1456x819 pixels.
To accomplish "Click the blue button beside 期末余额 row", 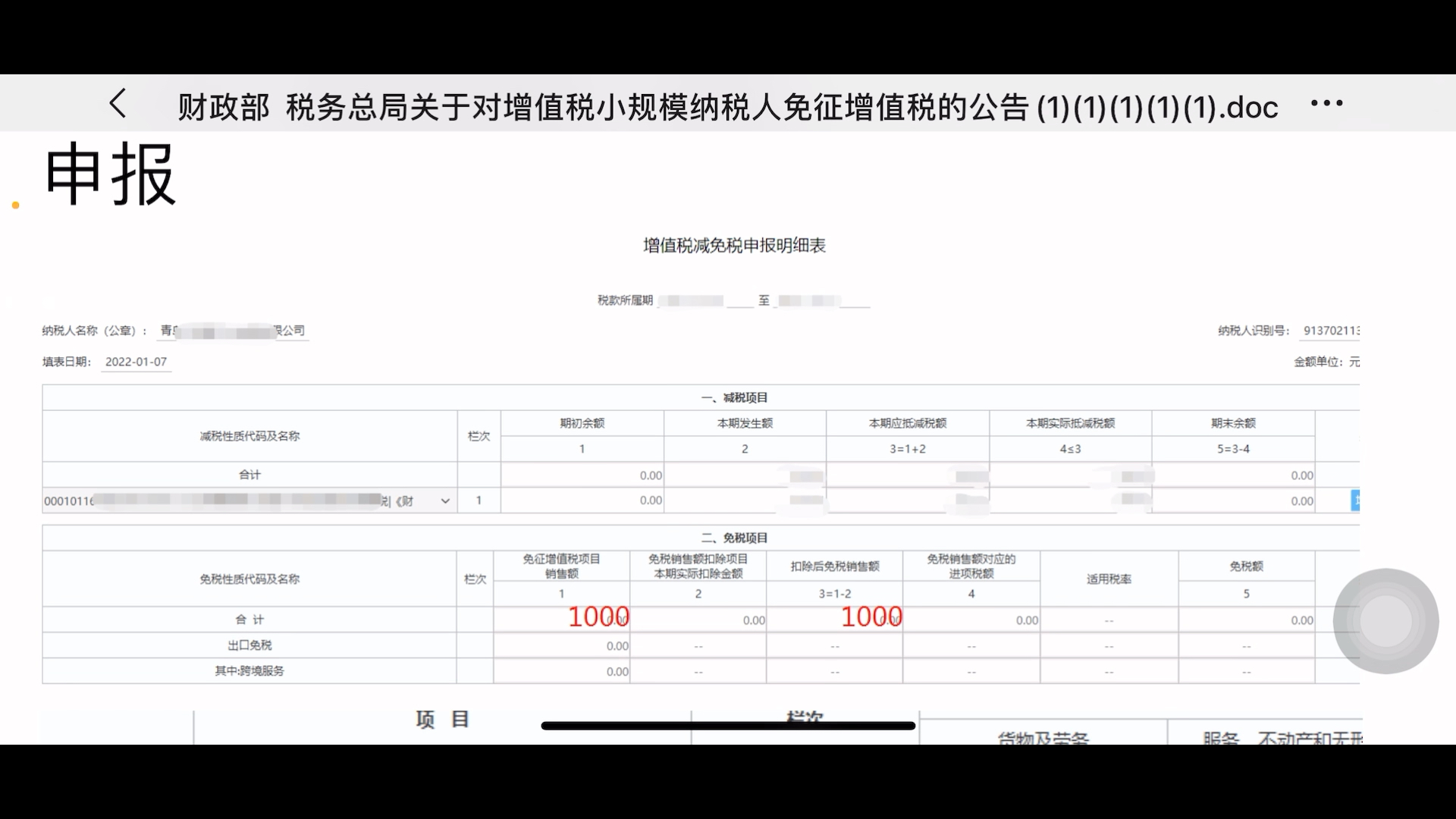I will click(1355, 500).
